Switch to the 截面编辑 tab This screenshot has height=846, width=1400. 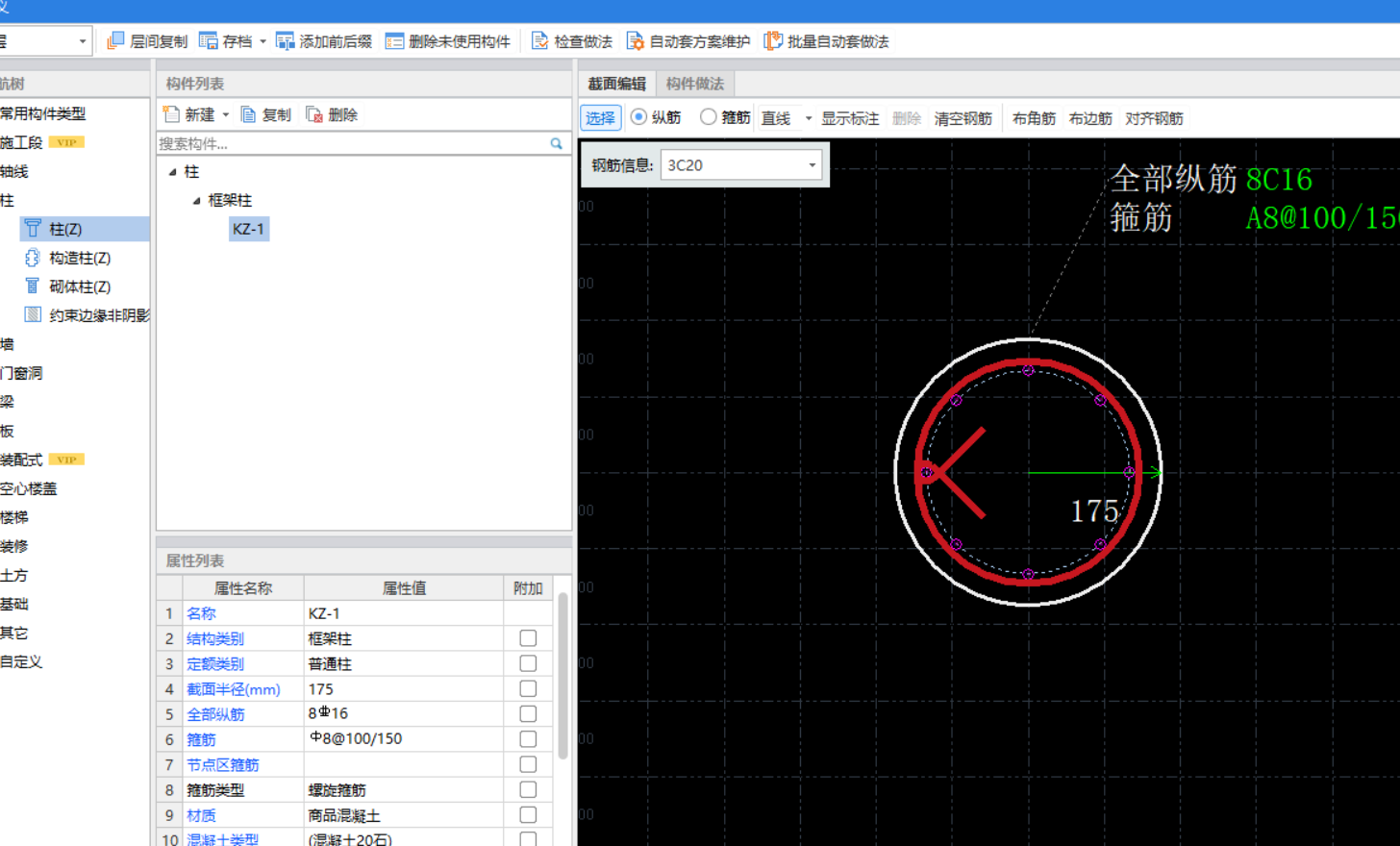[617, 84]
